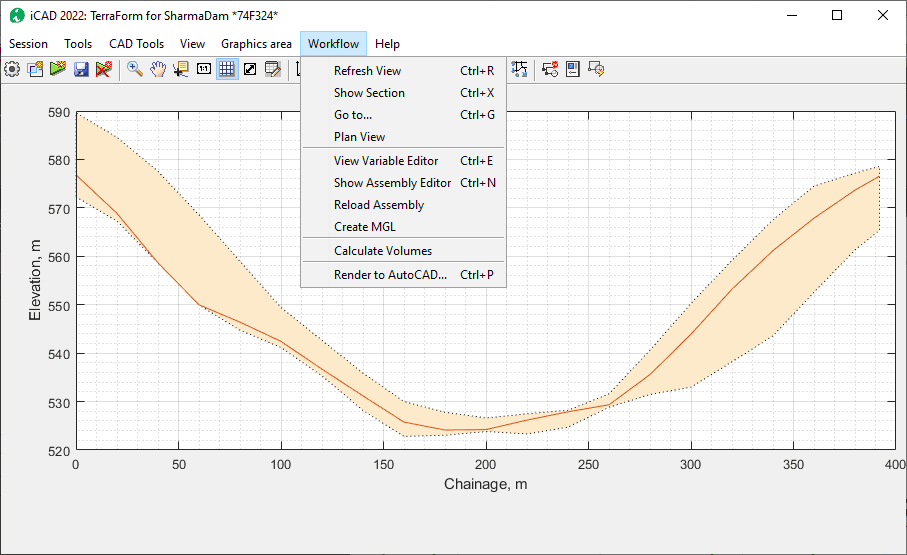907x555 pixels.
Task: Open the Graphics area menu
Action: click(x=256, y=44)
